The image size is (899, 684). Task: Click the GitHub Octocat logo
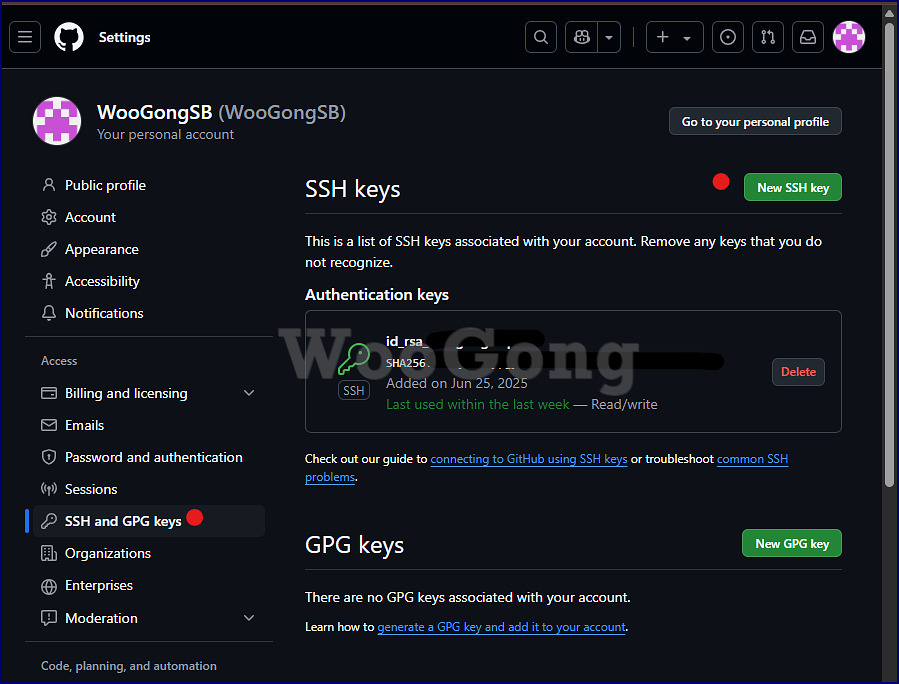coord(69,37)
